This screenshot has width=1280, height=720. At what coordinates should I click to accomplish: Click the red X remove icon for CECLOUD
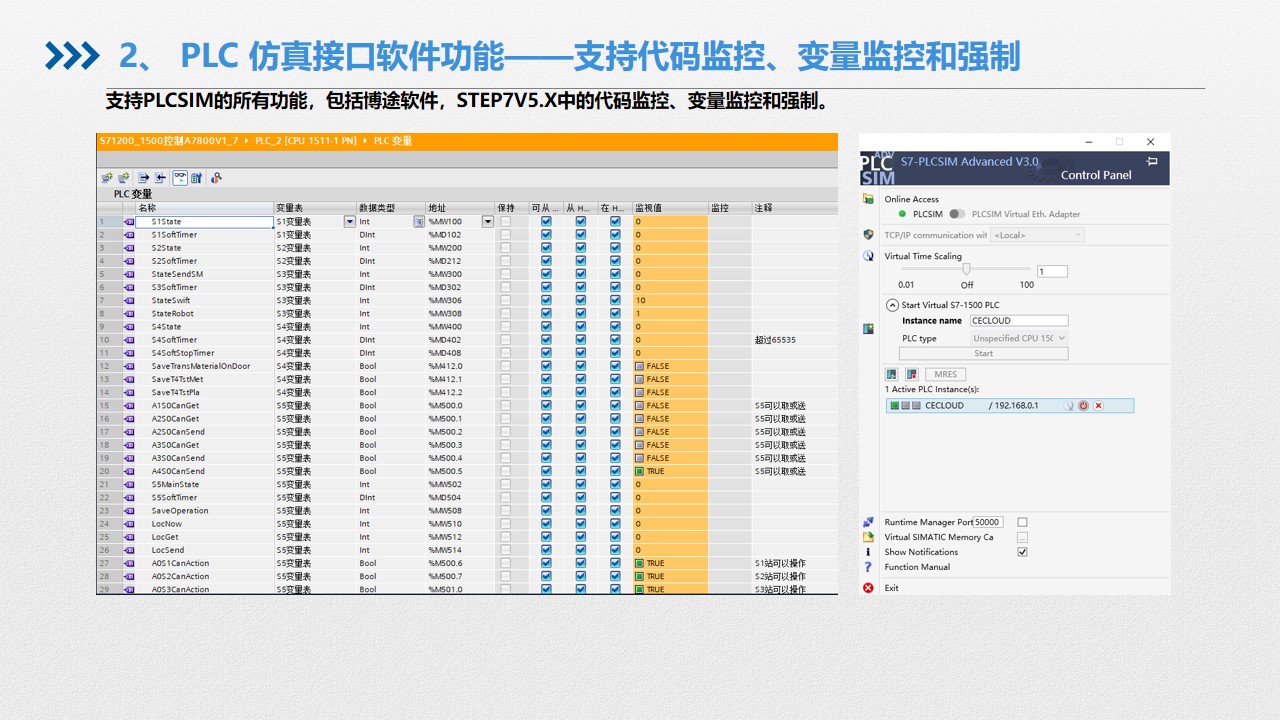[1098, 405]
